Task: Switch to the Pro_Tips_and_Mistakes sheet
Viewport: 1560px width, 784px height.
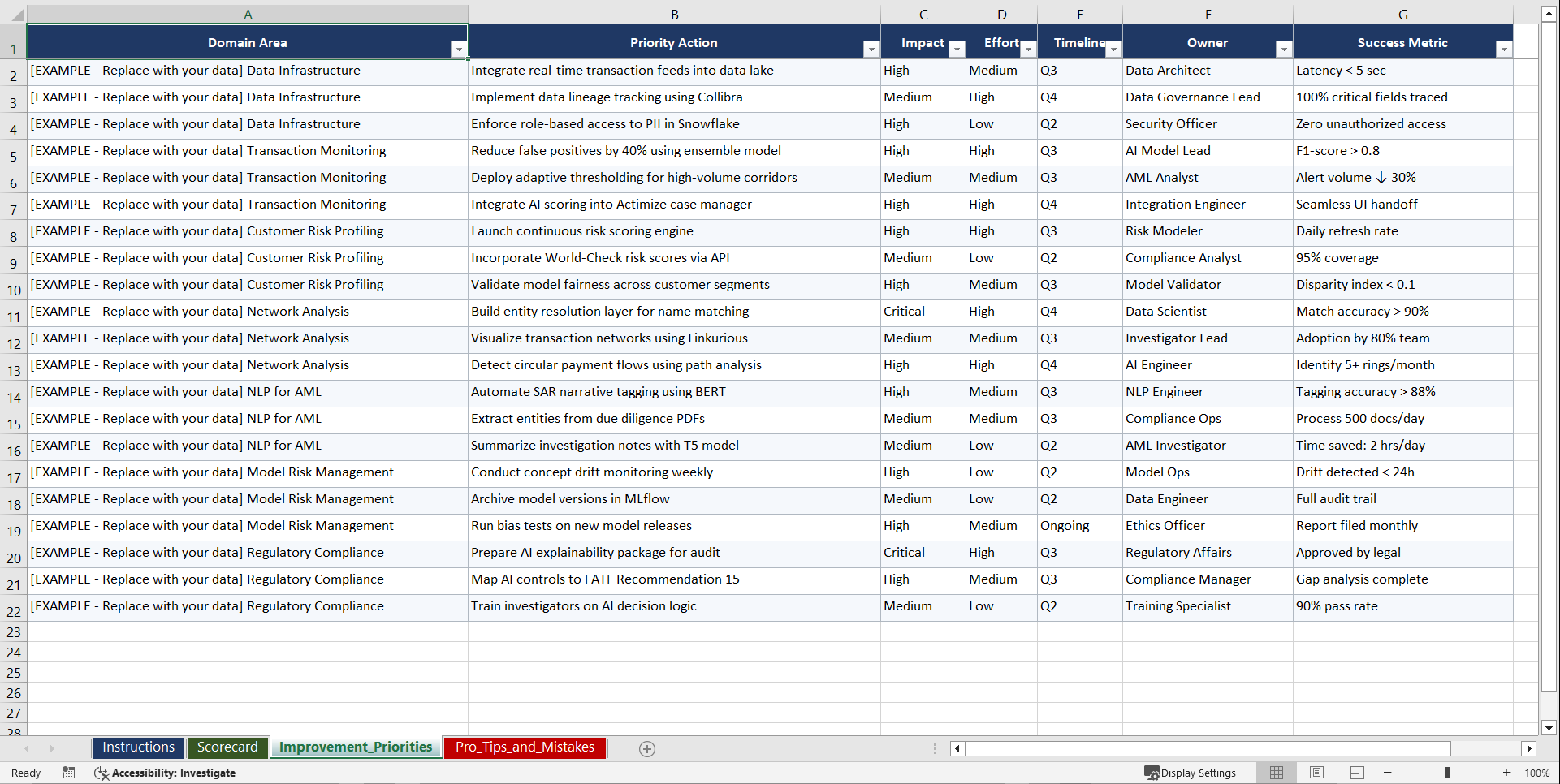Action: pyautogui.click(x=524, y=747)
